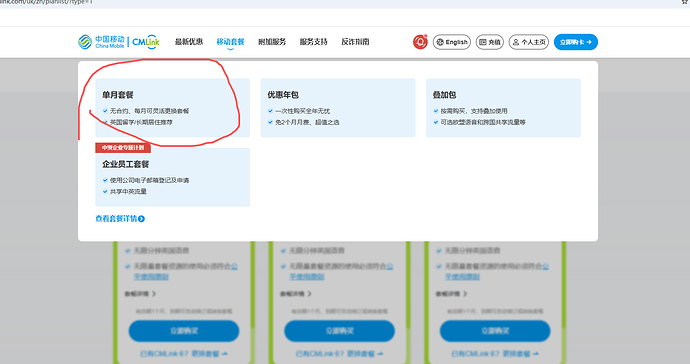
Task: Go to 个人主页 personal homepage
Action: pyautogui.click(x=529, y=42)
